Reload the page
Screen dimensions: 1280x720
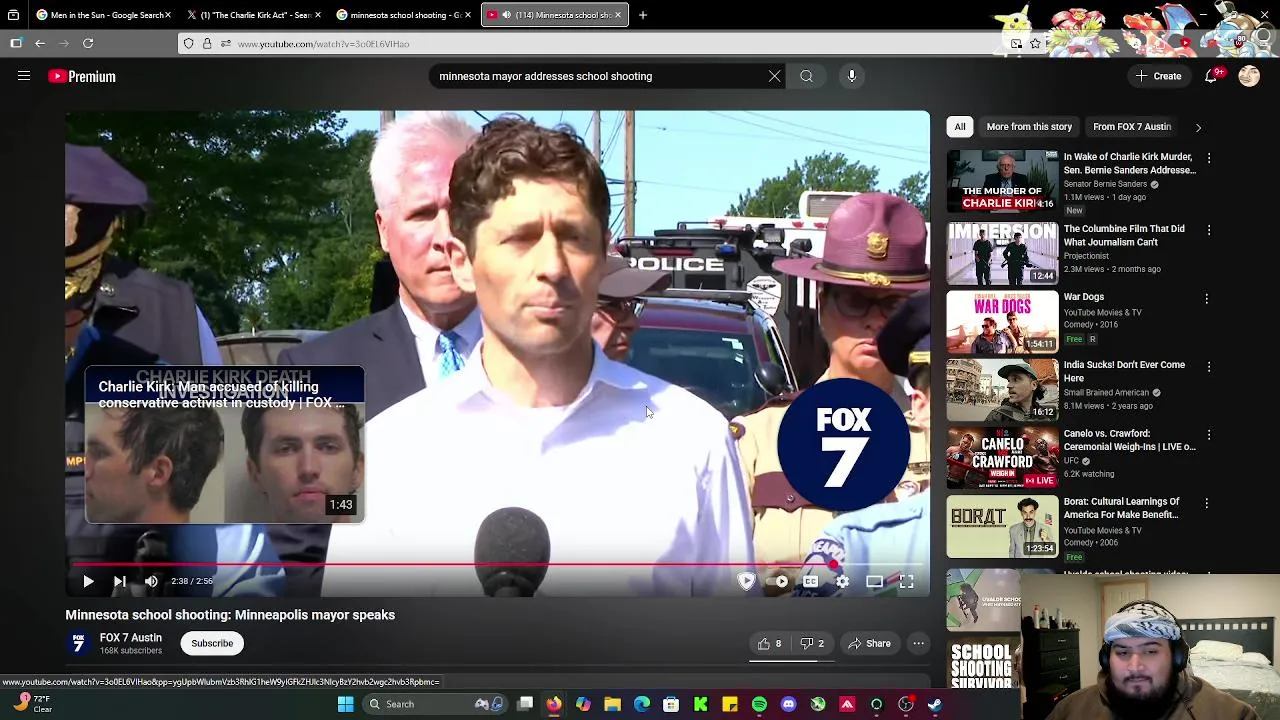point(88,43)
